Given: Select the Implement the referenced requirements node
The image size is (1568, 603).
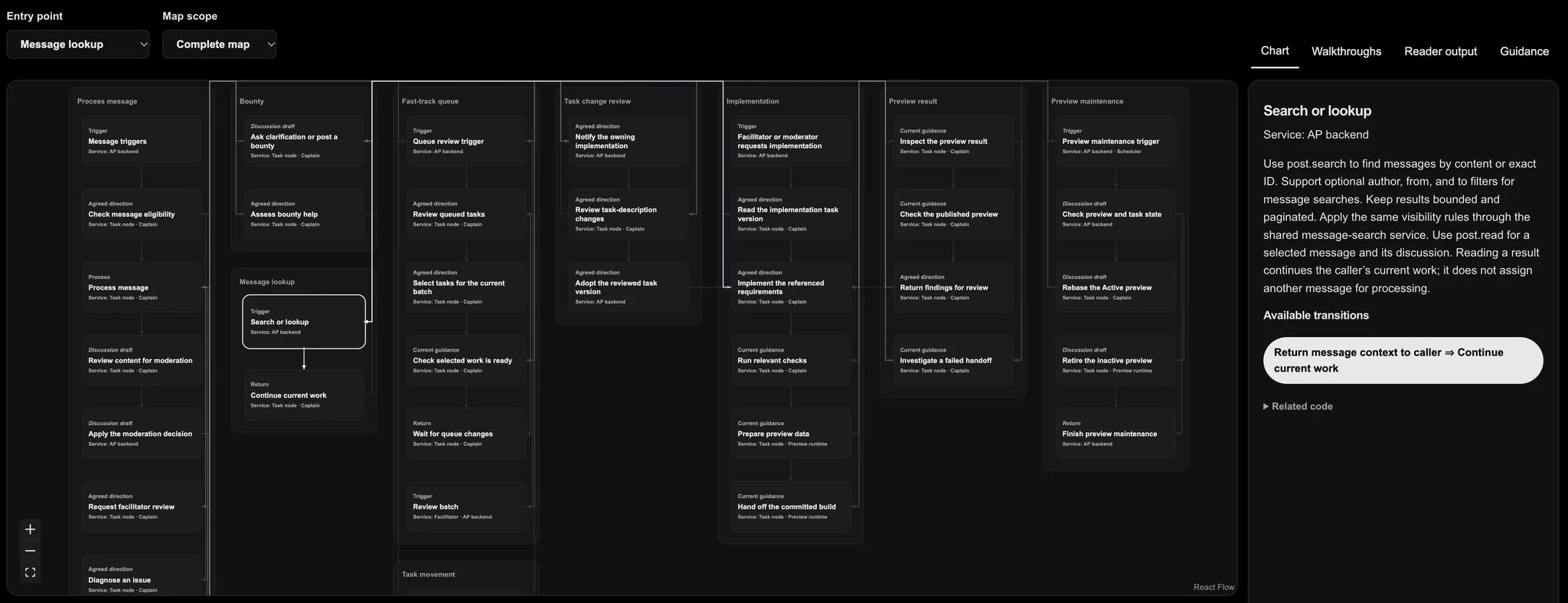Looking at the screenshot, I should click(x=791, y=287).
